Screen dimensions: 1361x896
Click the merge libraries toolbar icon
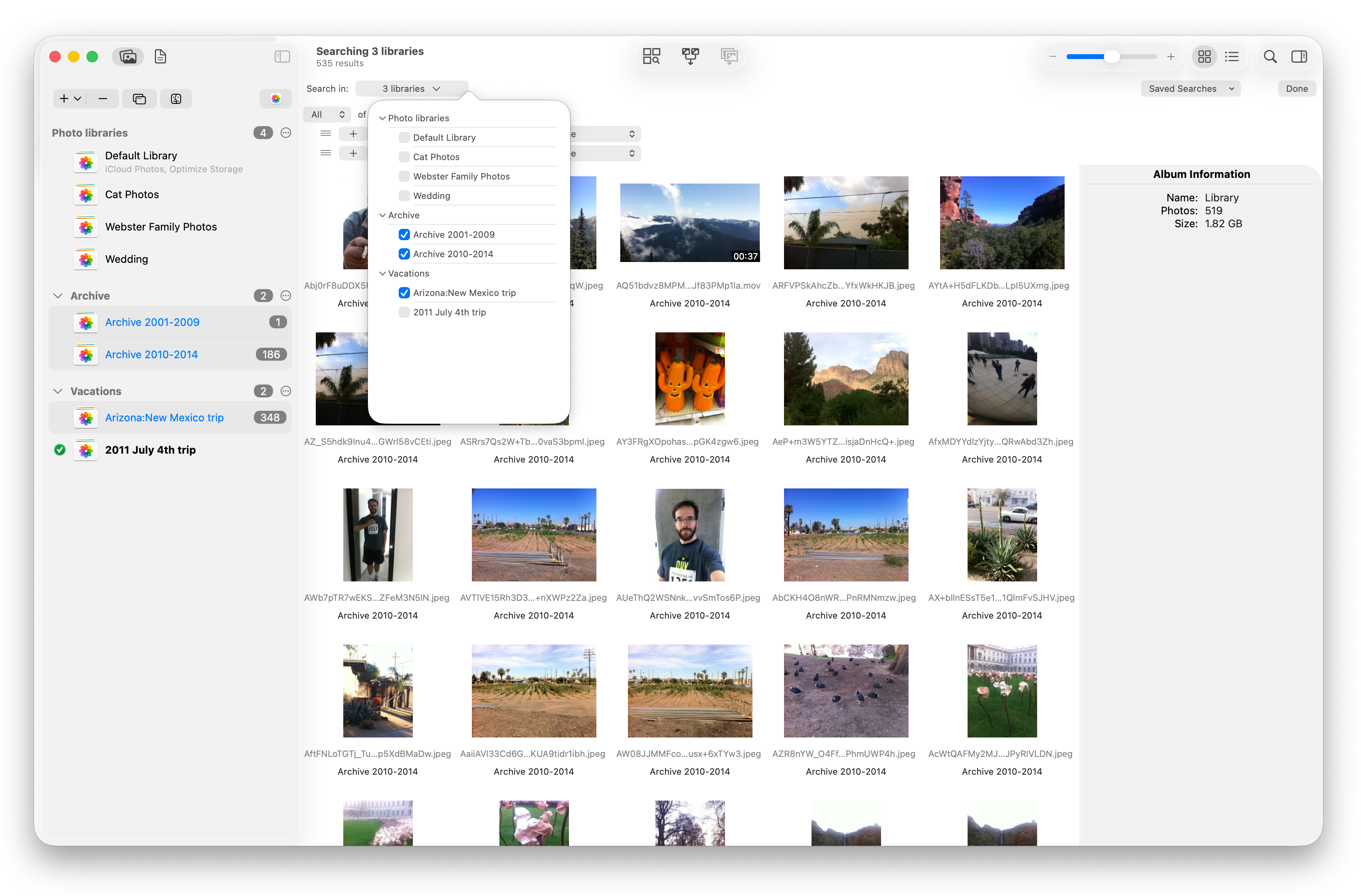pyautogui.click(x=690, y=56)
